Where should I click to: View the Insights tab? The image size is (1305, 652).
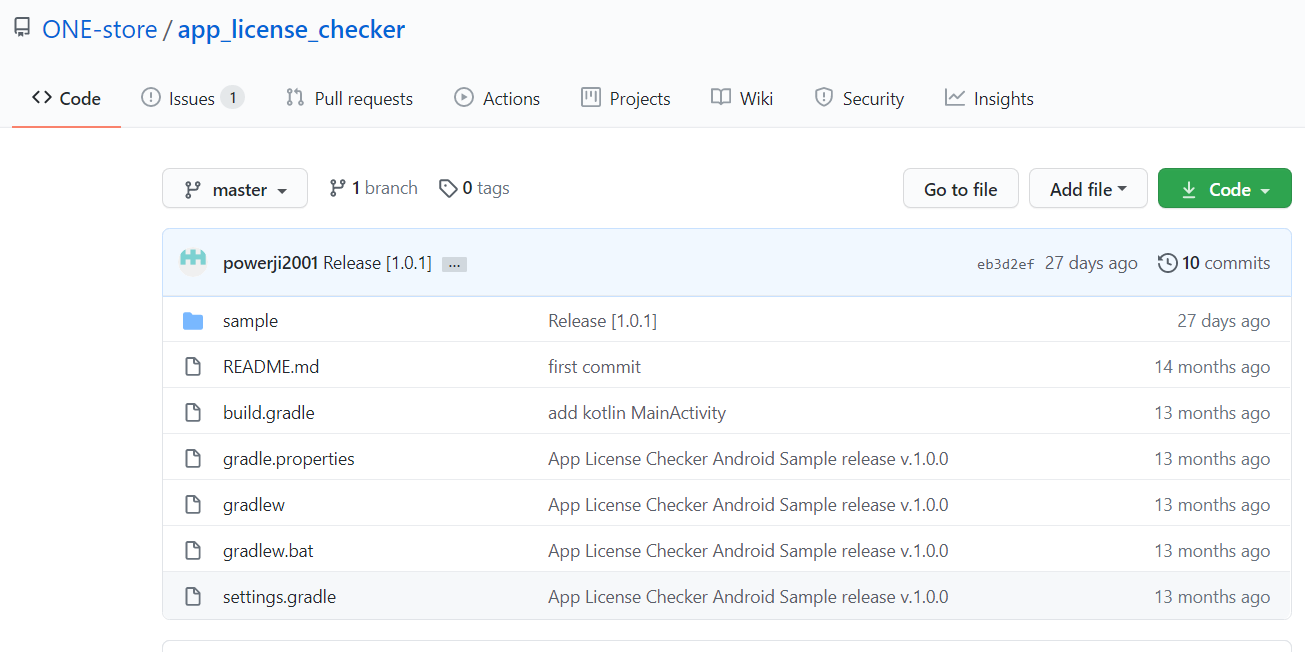[989, 98]
